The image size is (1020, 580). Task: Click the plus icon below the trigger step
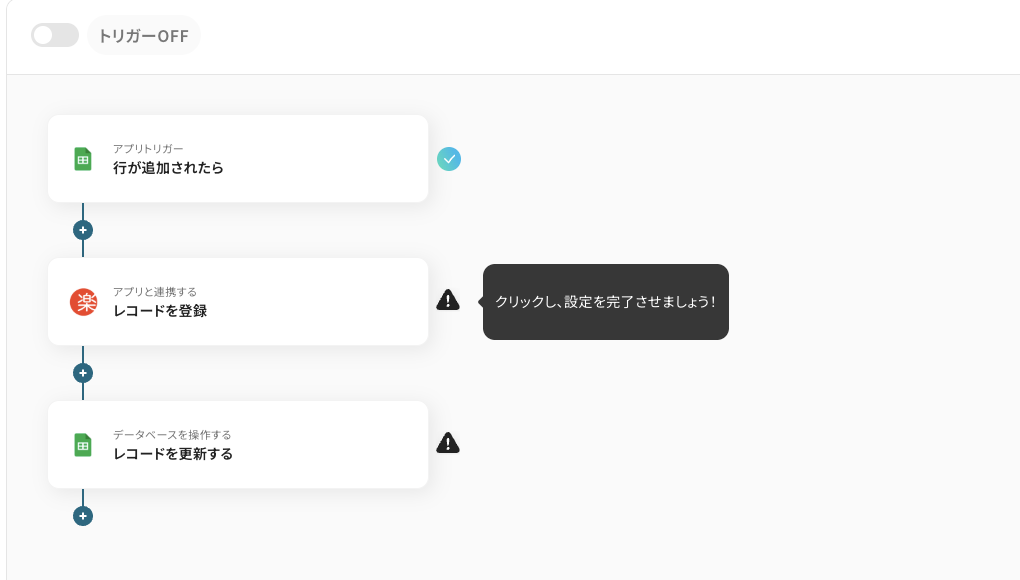tap(83, 229)
